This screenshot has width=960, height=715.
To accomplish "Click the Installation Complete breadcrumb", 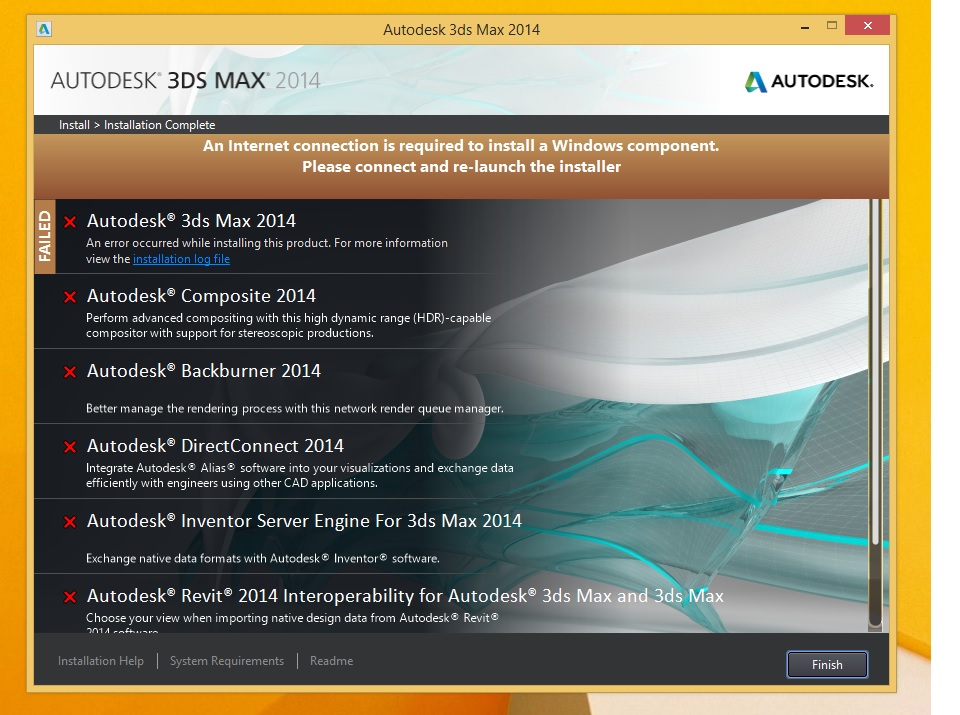I will [159, 125].
